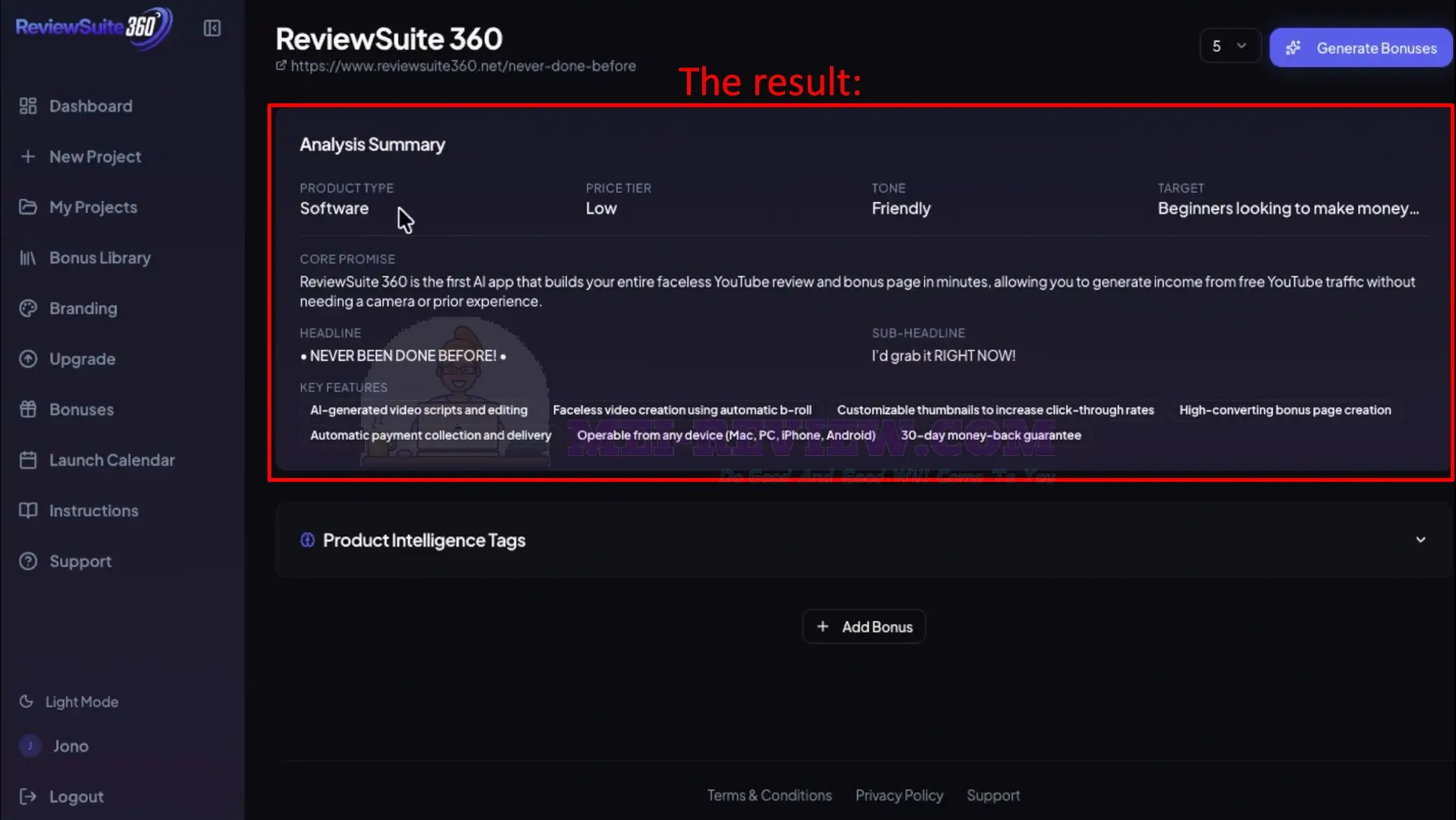Image resolution: width=1456 pixels, height=820 pixels.
Task: Open the reviewsuite360.net never-done-before link
Action: [x=463, y=65]
